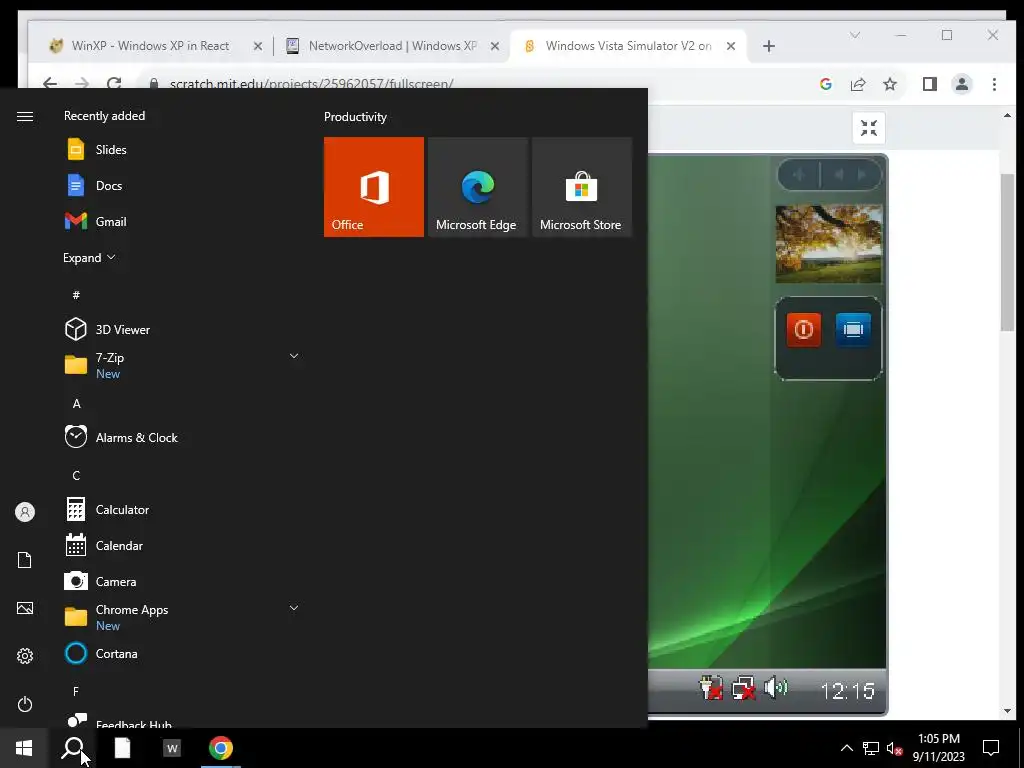This screenshot has width=1024, height=768.
Task: Toggle the Chrome side panel icon
Action: pyautogui.click(x=930, y=84)
